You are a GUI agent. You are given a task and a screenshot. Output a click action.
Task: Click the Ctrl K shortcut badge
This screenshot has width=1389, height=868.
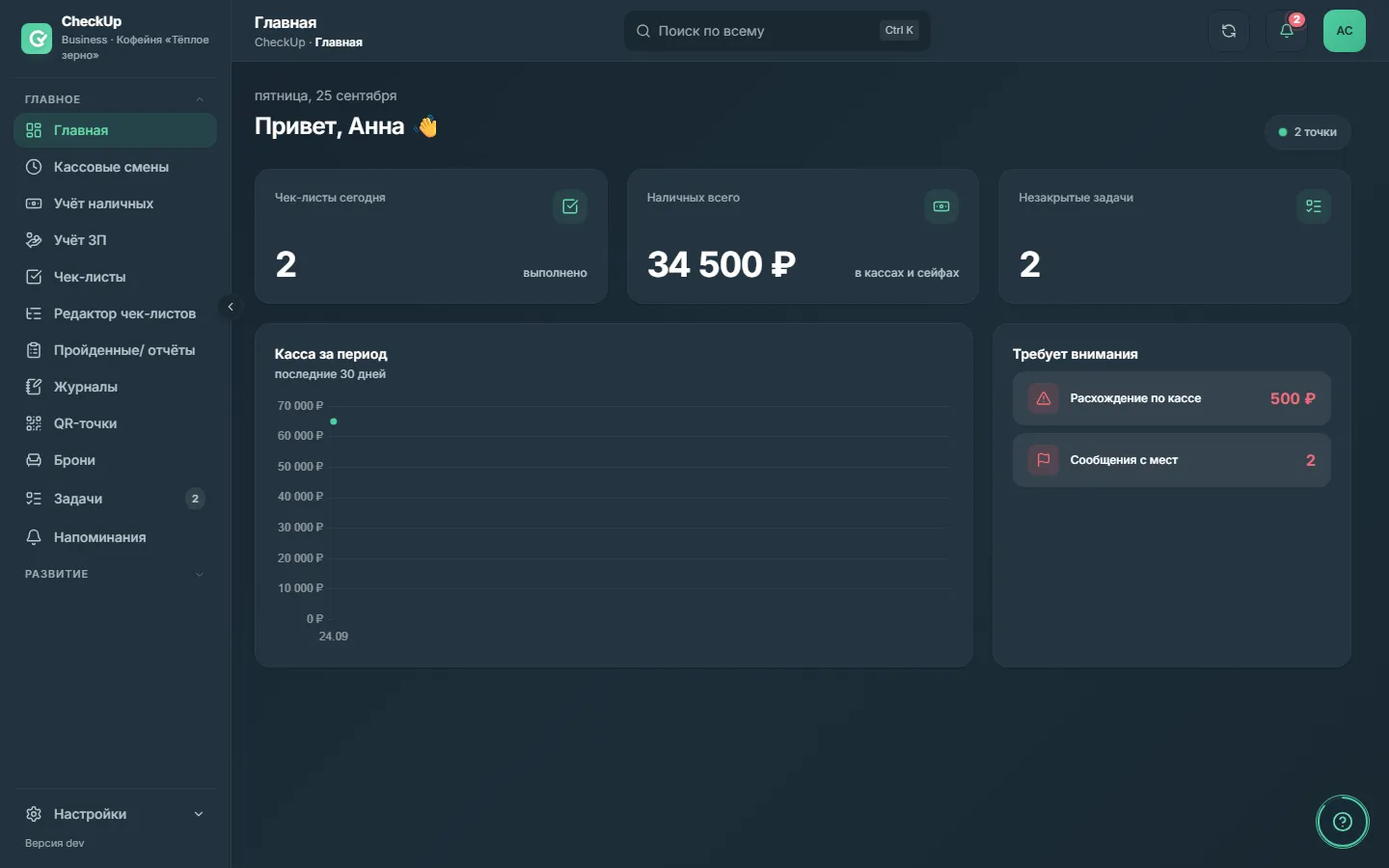tap(899, 30)
